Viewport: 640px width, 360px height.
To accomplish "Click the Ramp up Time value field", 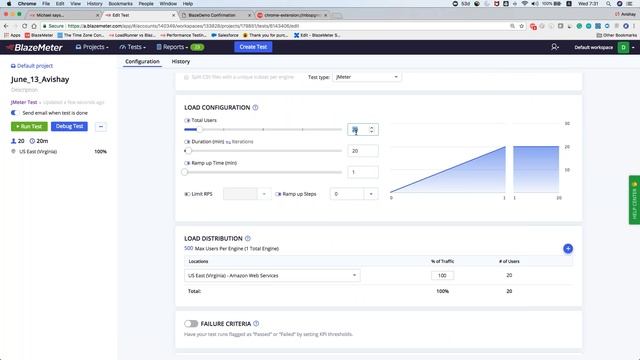I will [x=363, y=172].
